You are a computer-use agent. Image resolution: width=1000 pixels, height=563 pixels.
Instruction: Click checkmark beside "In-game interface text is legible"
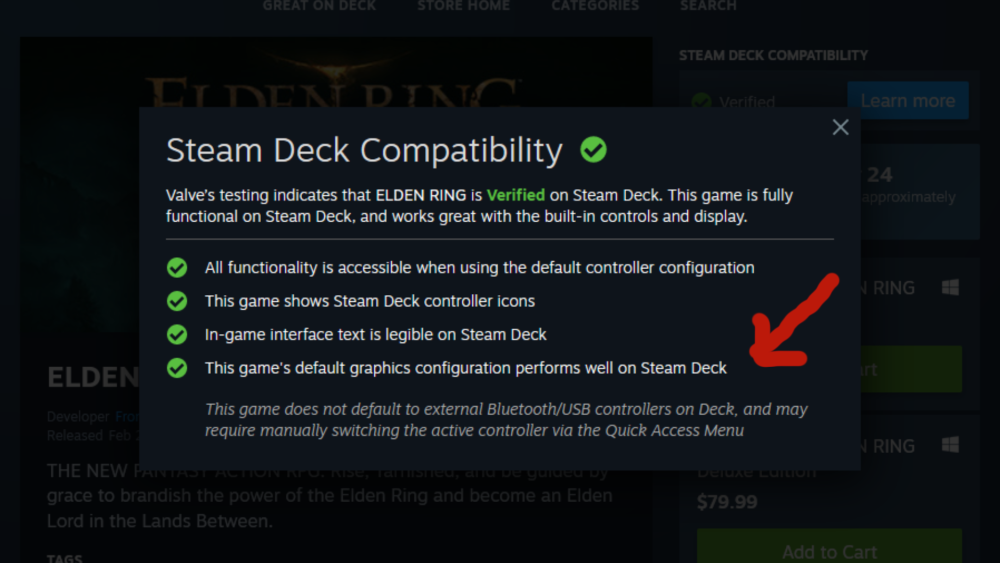(x=177, y=334)
